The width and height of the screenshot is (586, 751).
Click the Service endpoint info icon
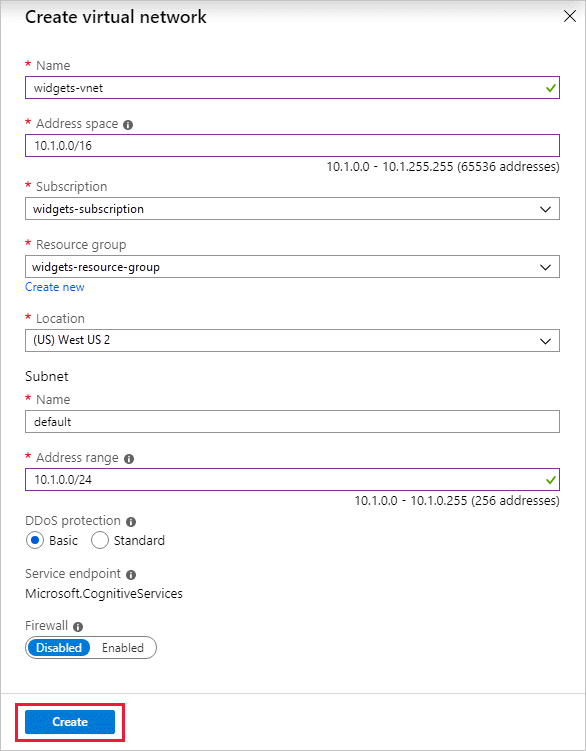131,574
